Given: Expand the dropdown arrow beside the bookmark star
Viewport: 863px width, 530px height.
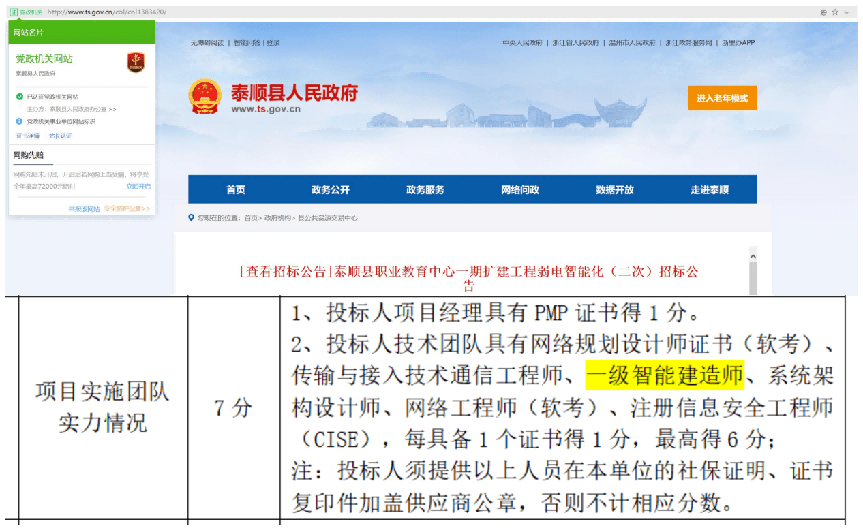Looking at the screenshot, I should (x=846, y=12).
